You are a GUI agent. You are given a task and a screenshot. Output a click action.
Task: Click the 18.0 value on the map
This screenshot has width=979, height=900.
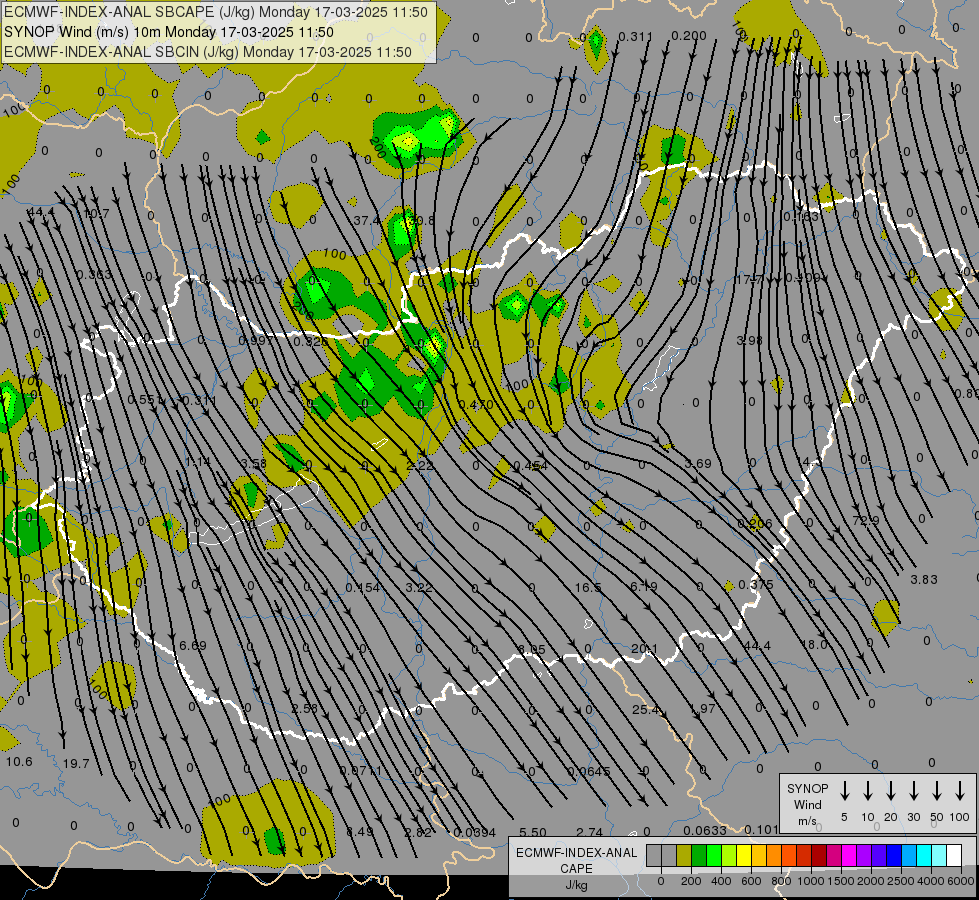tap(814, 645)
